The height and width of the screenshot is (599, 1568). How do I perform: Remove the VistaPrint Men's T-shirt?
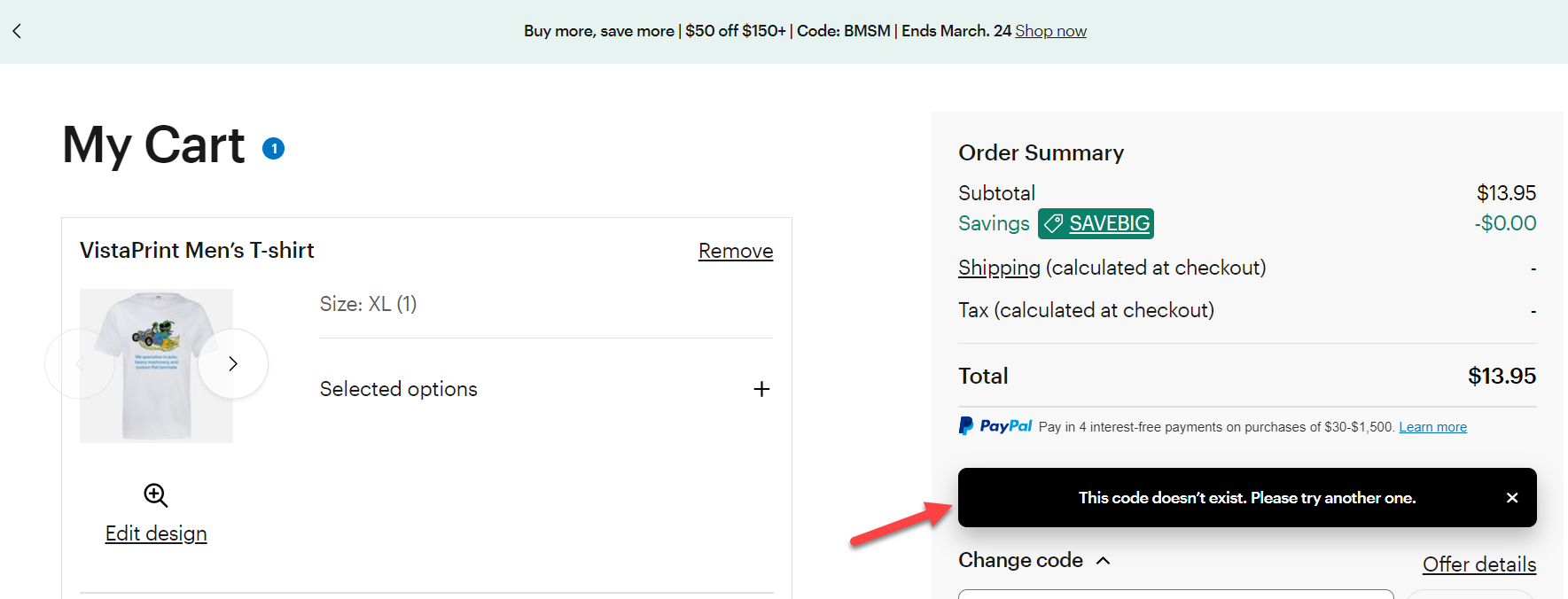point(736,251)
